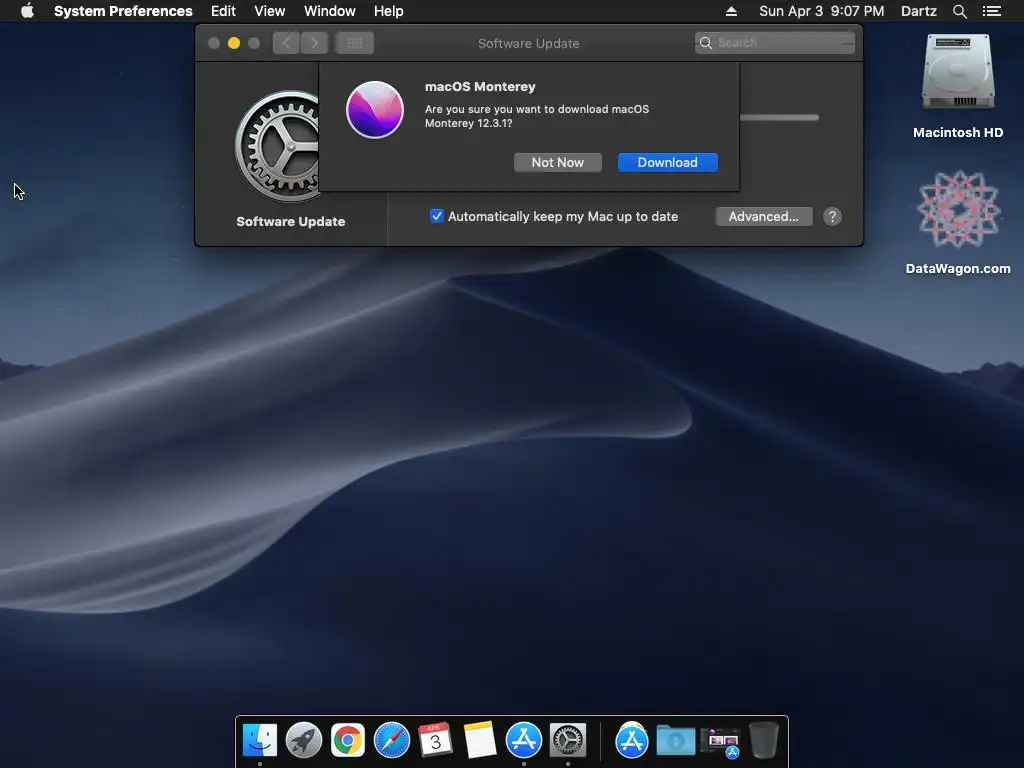Screen dimensions: 1024x768
Task: Minimize the Software Update window
Action: (x=234, y=43)
